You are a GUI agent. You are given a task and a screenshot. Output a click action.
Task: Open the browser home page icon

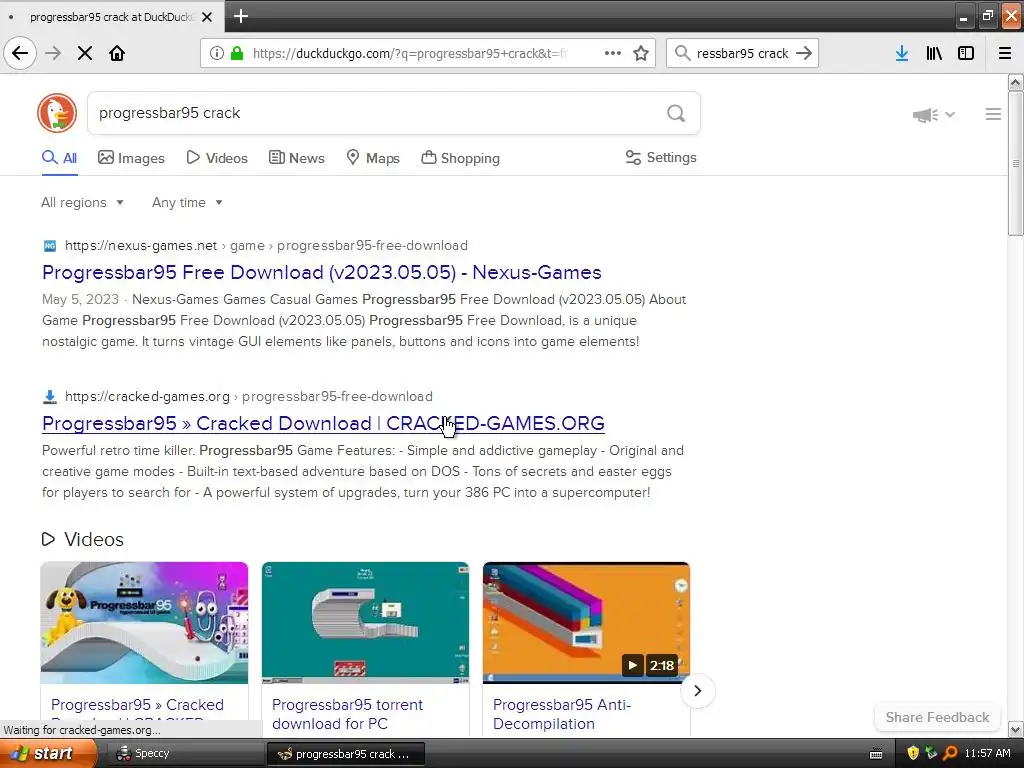coord(117,53)
